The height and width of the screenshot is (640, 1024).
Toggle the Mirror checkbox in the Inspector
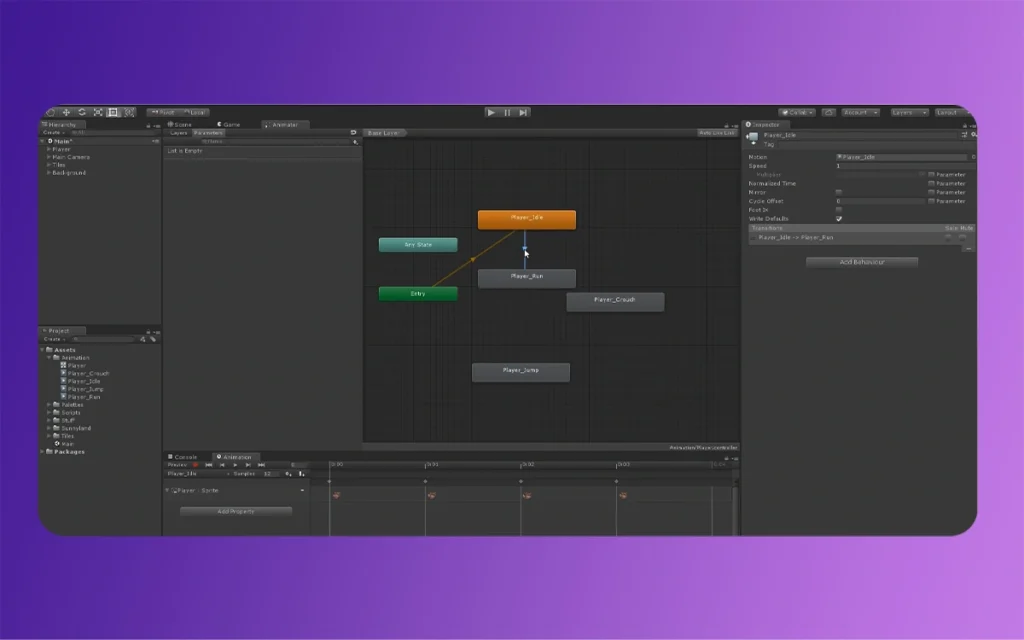coord(838,191)
